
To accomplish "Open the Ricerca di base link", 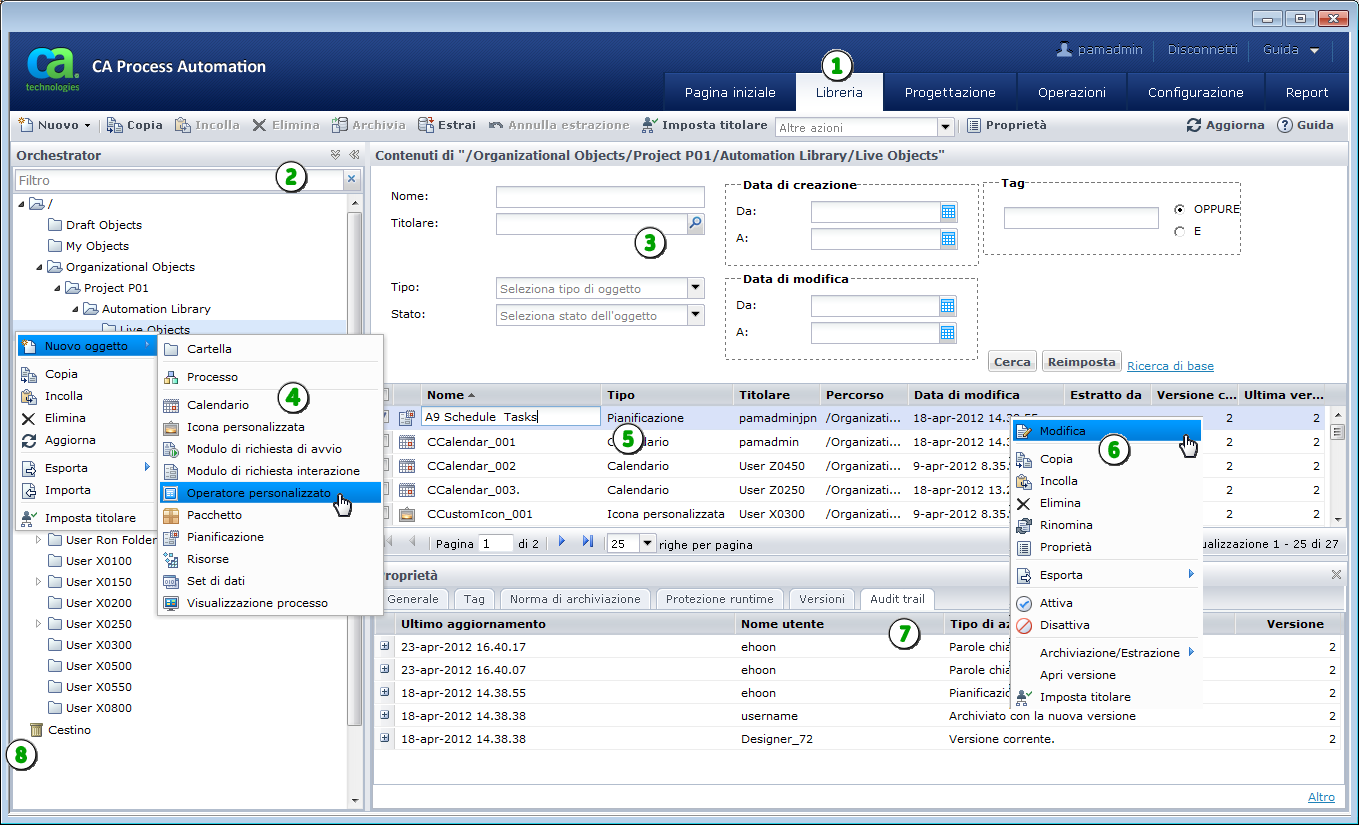I will coord(1170,366).
